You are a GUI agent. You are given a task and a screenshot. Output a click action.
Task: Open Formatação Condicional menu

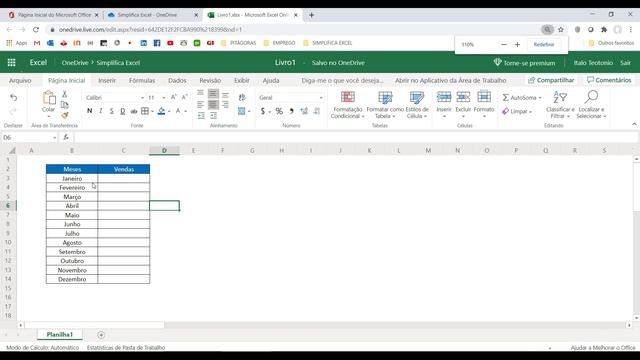pyautogui.click(x=347, y=105)
